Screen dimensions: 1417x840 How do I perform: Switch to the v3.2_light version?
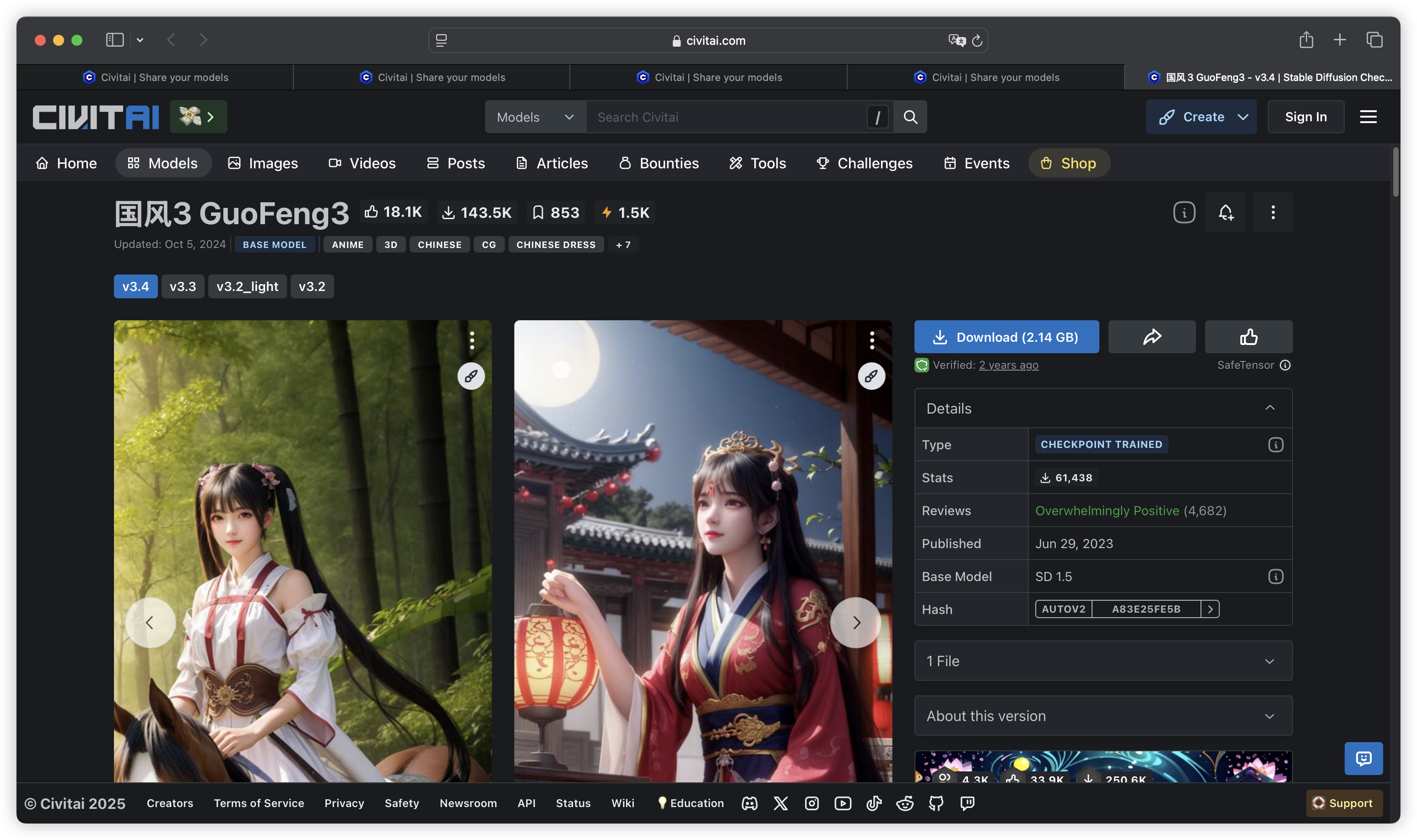click(x=247, y=286)
